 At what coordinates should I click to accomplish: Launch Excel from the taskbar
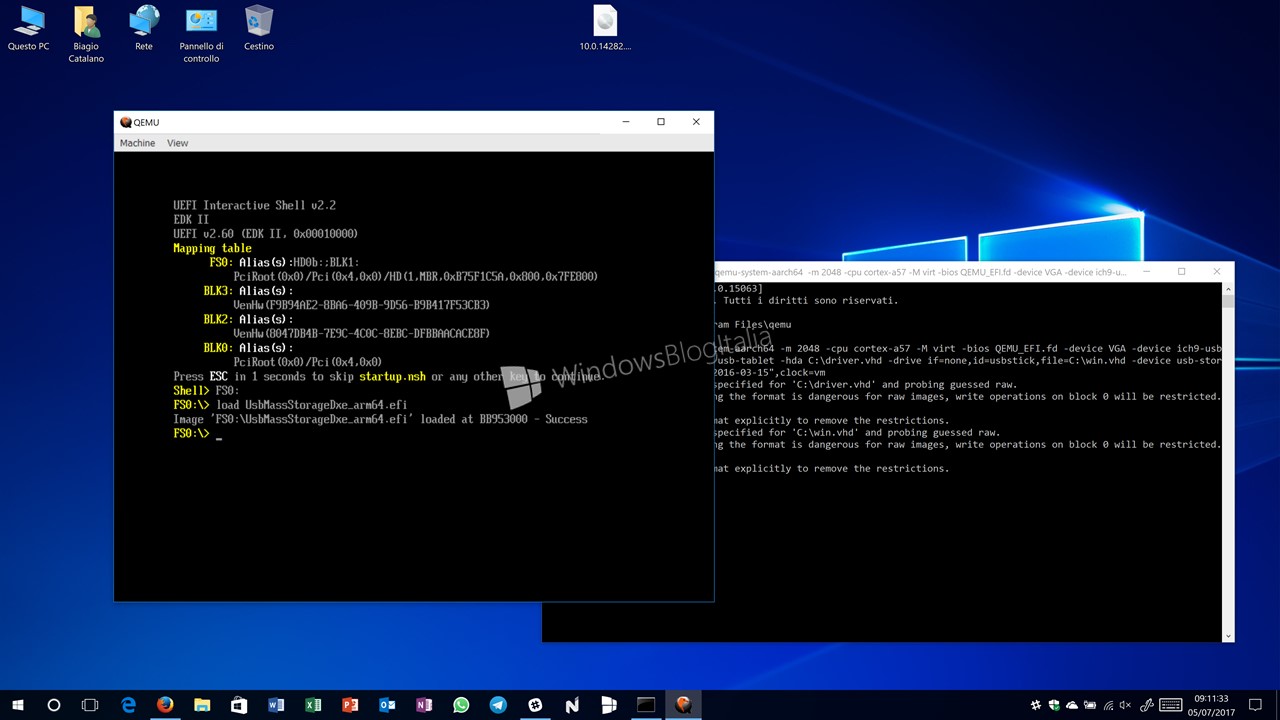click(313, 705)
